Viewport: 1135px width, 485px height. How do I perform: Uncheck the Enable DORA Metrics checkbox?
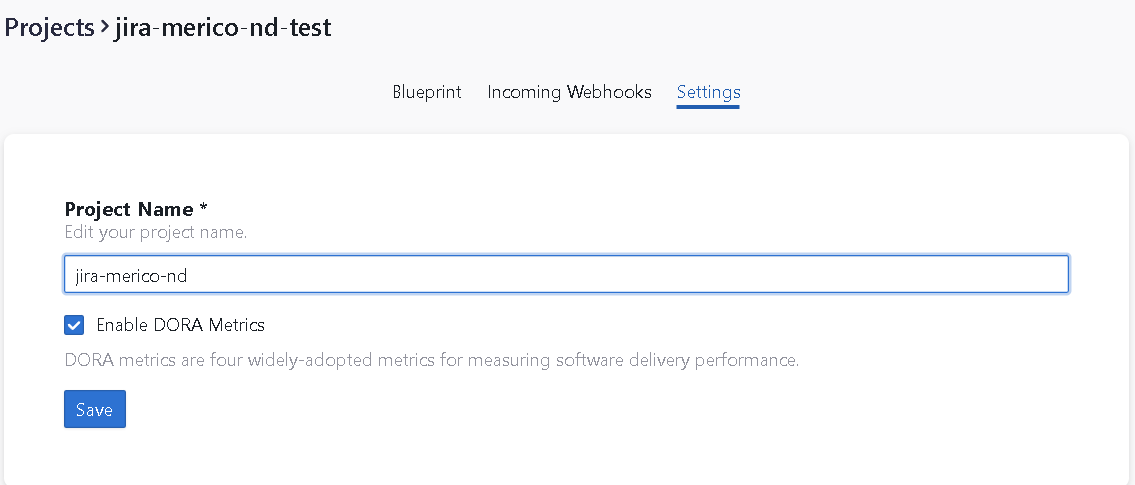[x=74, y=325]
